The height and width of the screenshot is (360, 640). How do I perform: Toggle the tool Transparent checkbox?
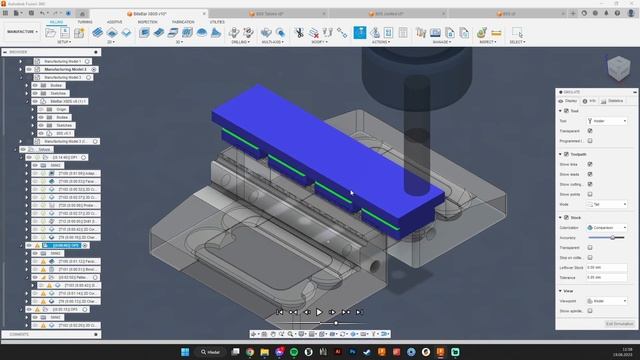[590, 131]
